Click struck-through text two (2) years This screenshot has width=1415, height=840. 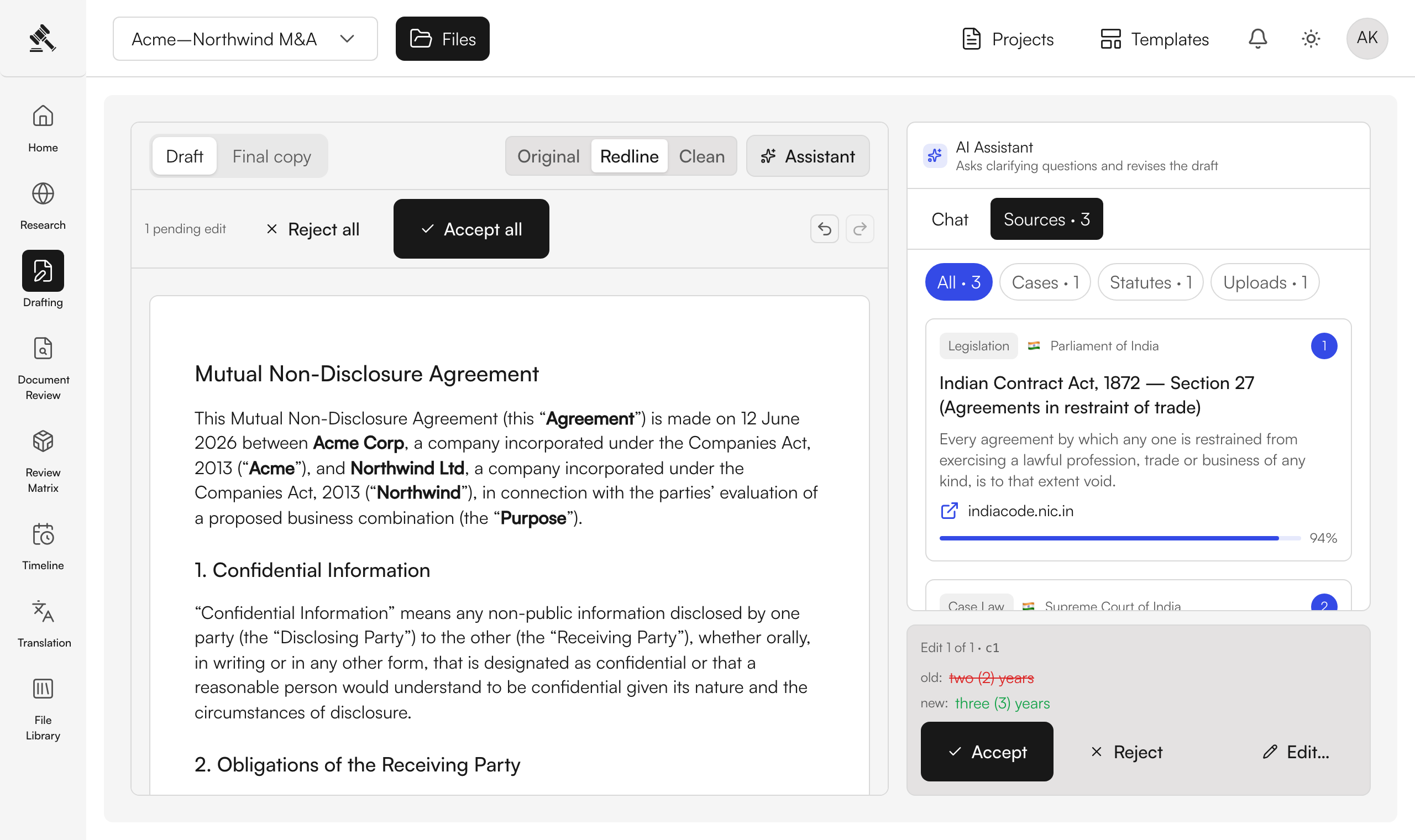[x=991, y=678]
